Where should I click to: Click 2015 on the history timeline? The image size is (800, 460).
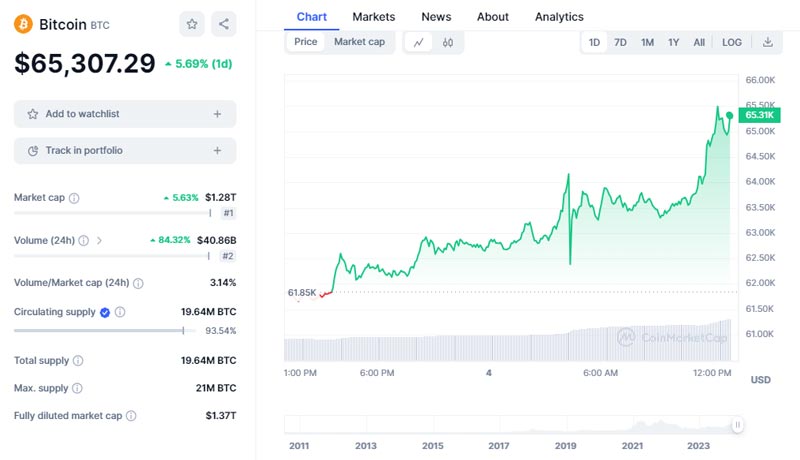433,446
